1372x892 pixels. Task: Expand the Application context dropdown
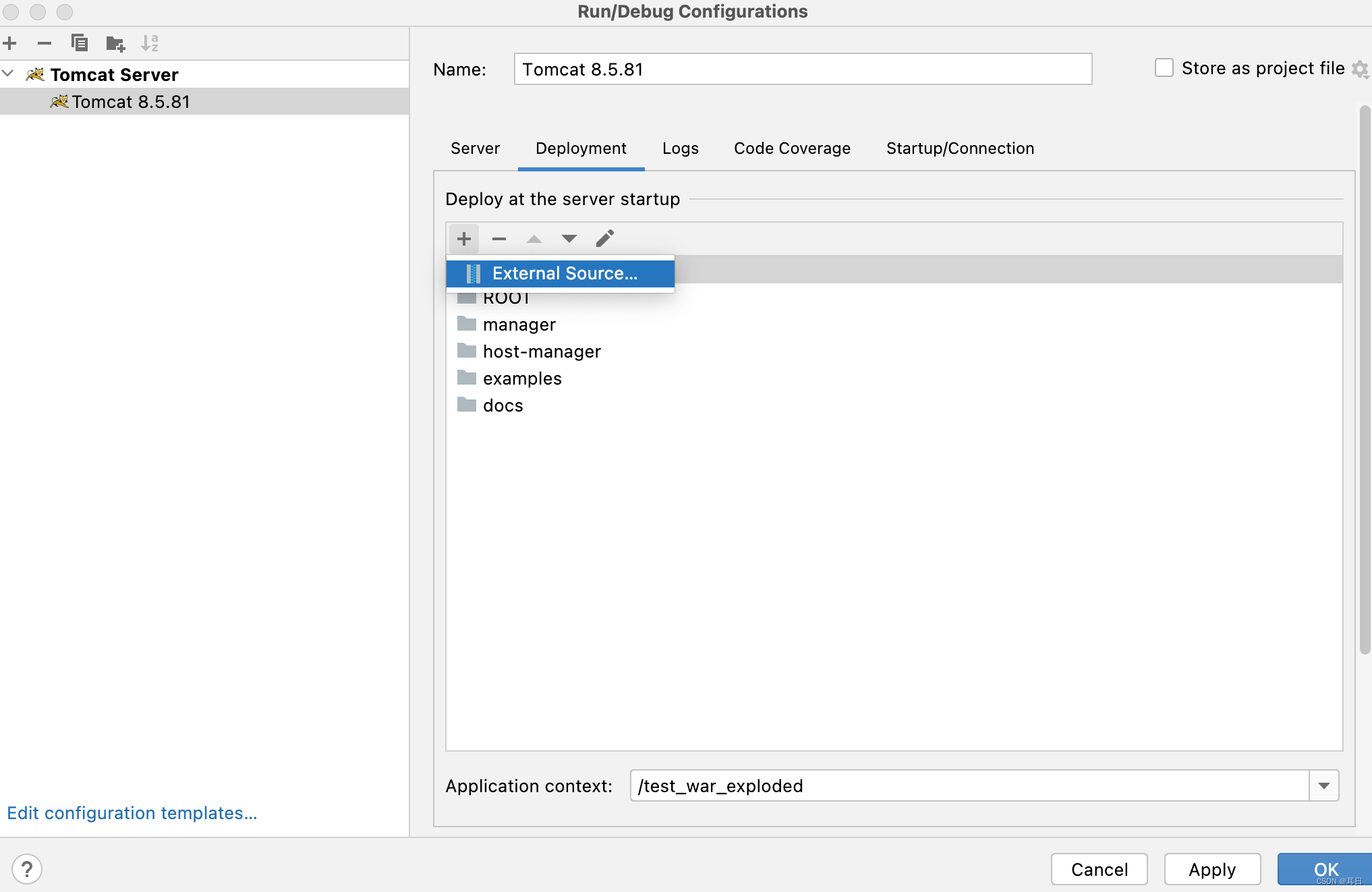click(x=1325, y=786)
